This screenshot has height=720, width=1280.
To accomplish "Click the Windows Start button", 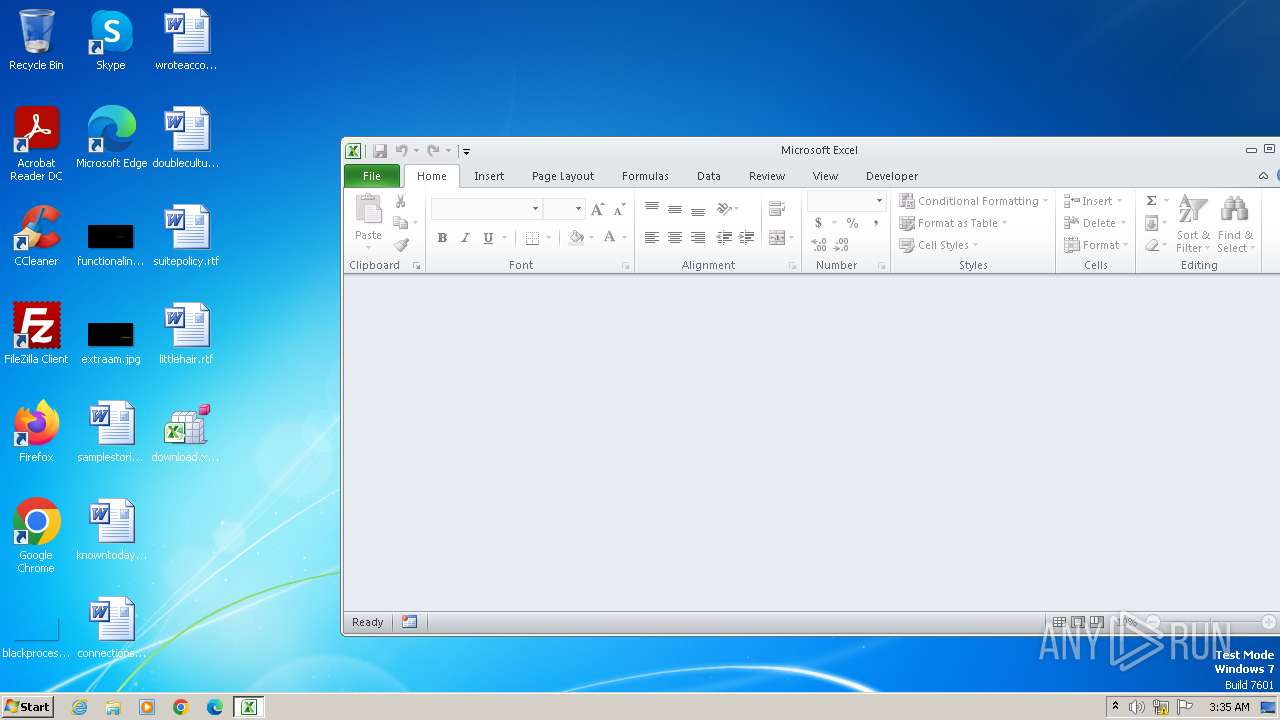I will click(28, 706).
